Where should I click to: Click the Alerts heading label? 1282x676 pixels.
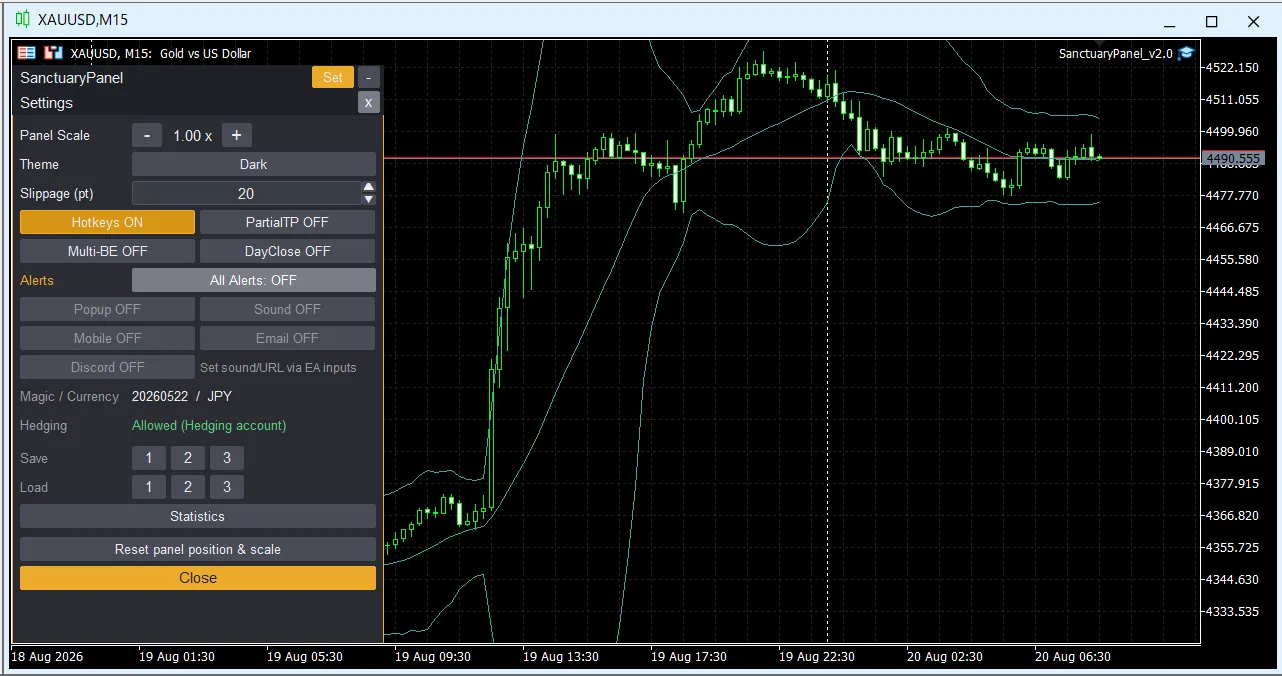point(37,280)
